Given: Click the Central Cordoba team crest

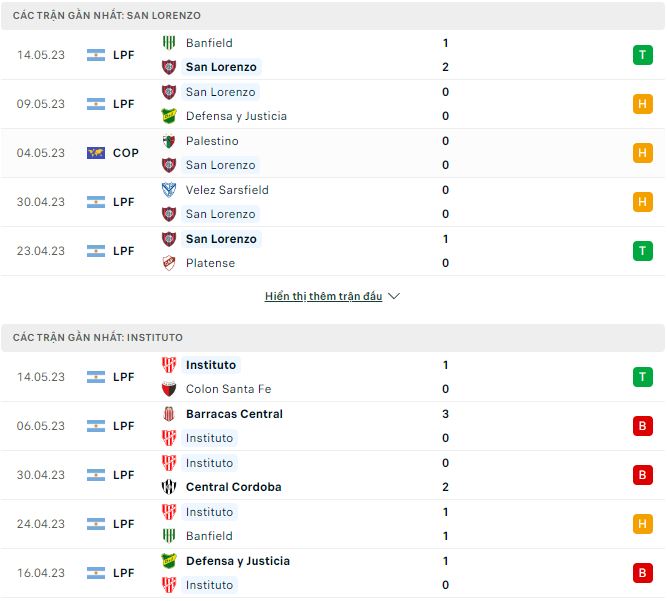Looking at the screenshot, I should (169, 487).
